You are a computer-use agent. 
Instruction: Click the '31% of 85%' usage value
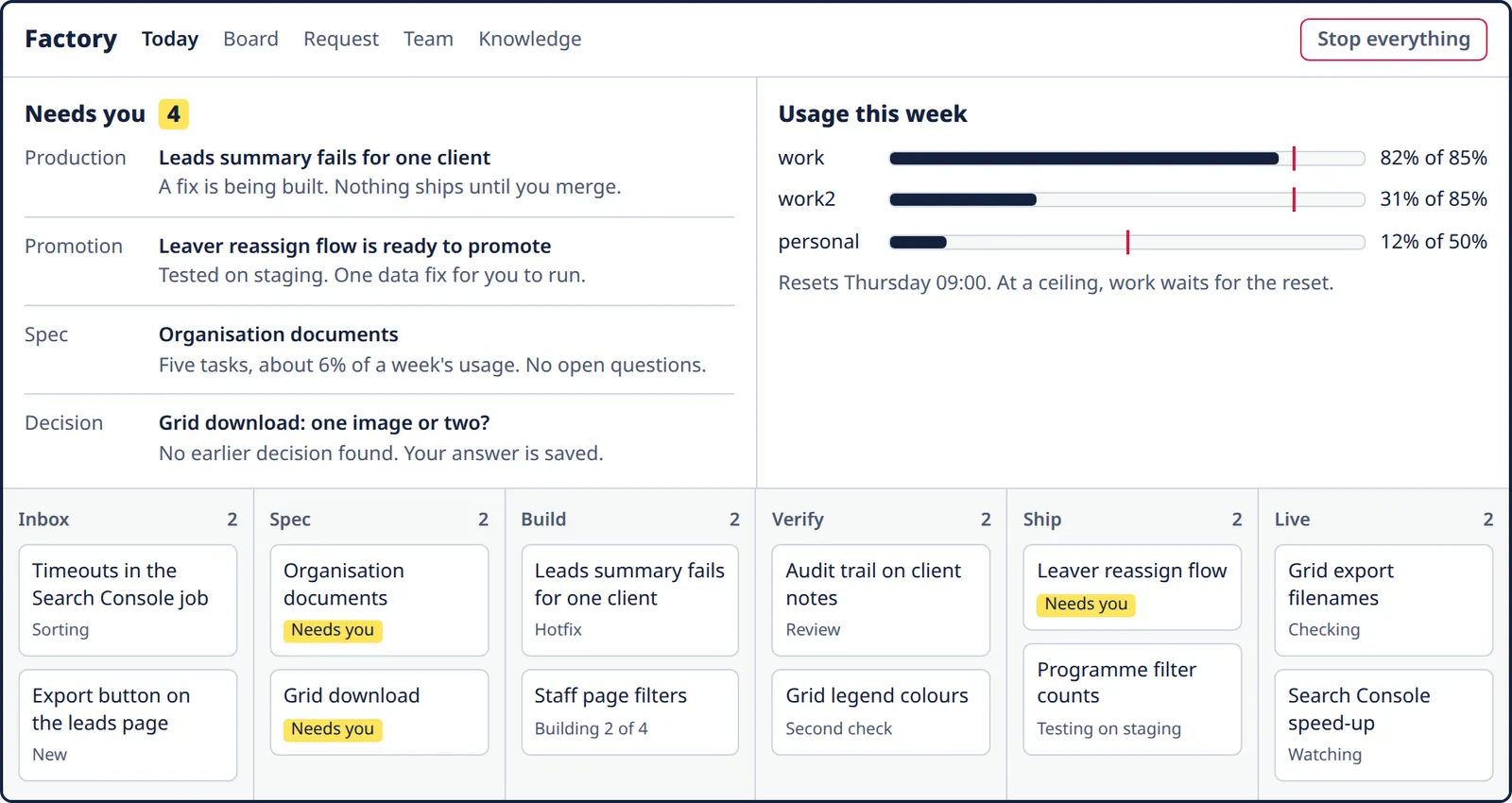coord(1434,199)
